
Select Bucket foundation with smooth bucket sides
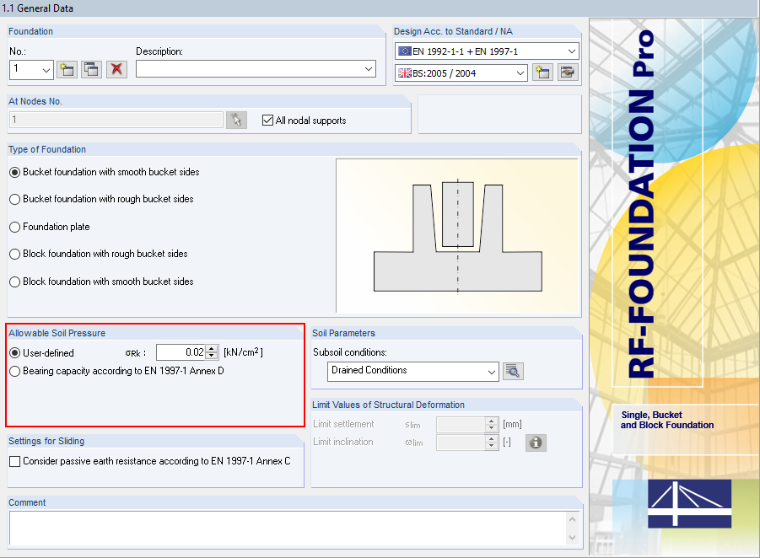(15, 173)
